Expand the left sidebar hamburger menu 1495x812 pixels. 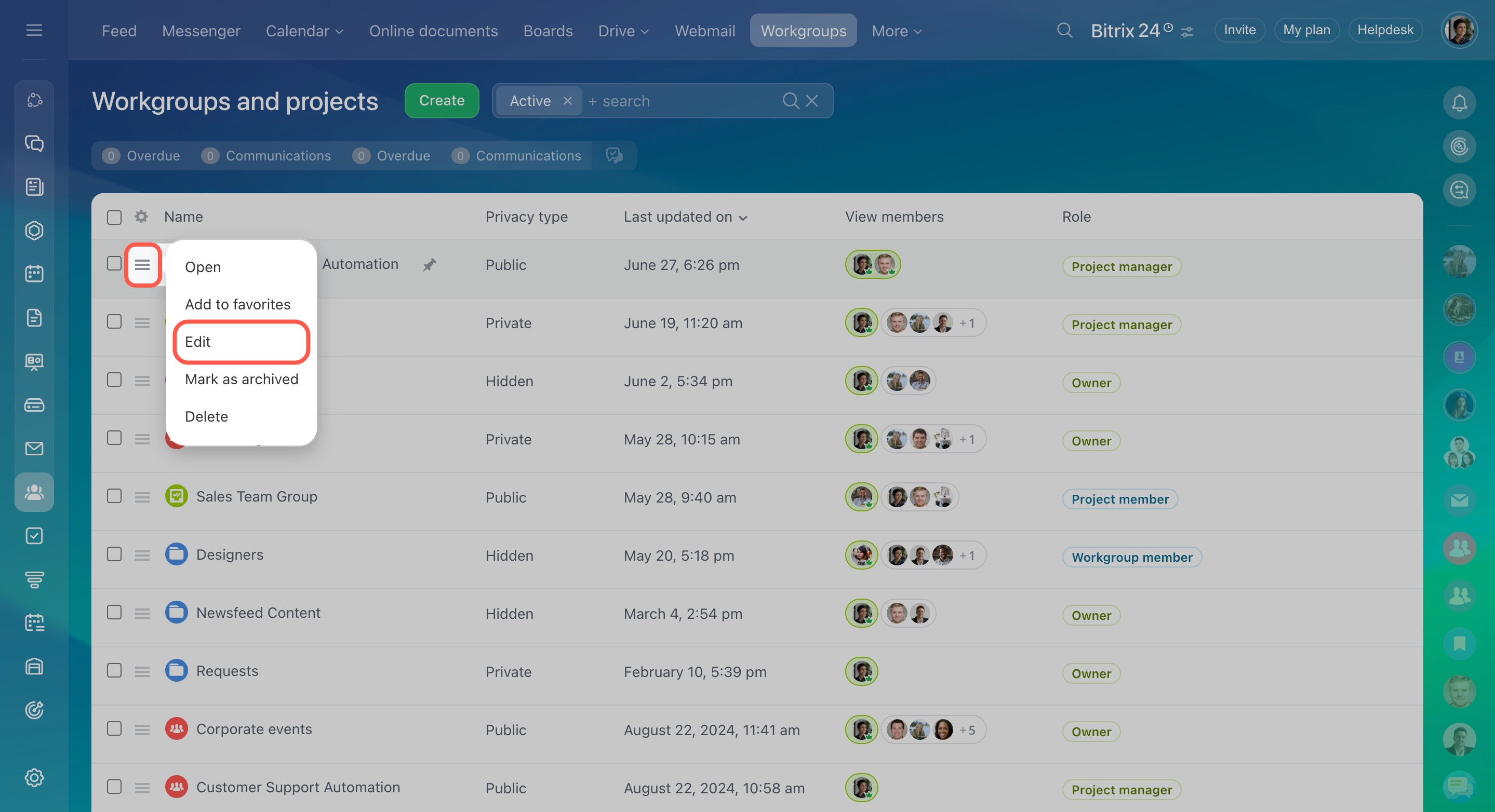(34, 30)
